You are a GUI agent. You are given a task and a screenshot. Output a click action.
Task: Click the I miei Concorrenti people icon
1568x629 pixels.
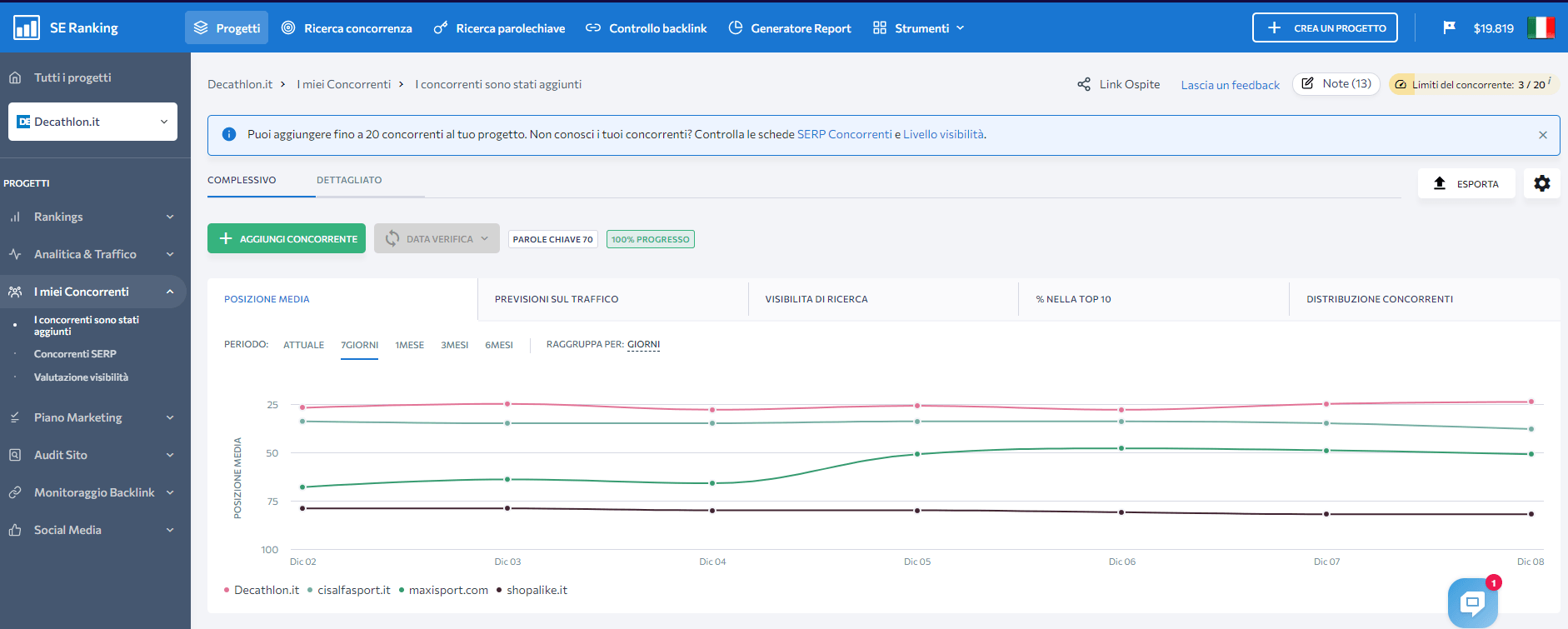point(15,292)
